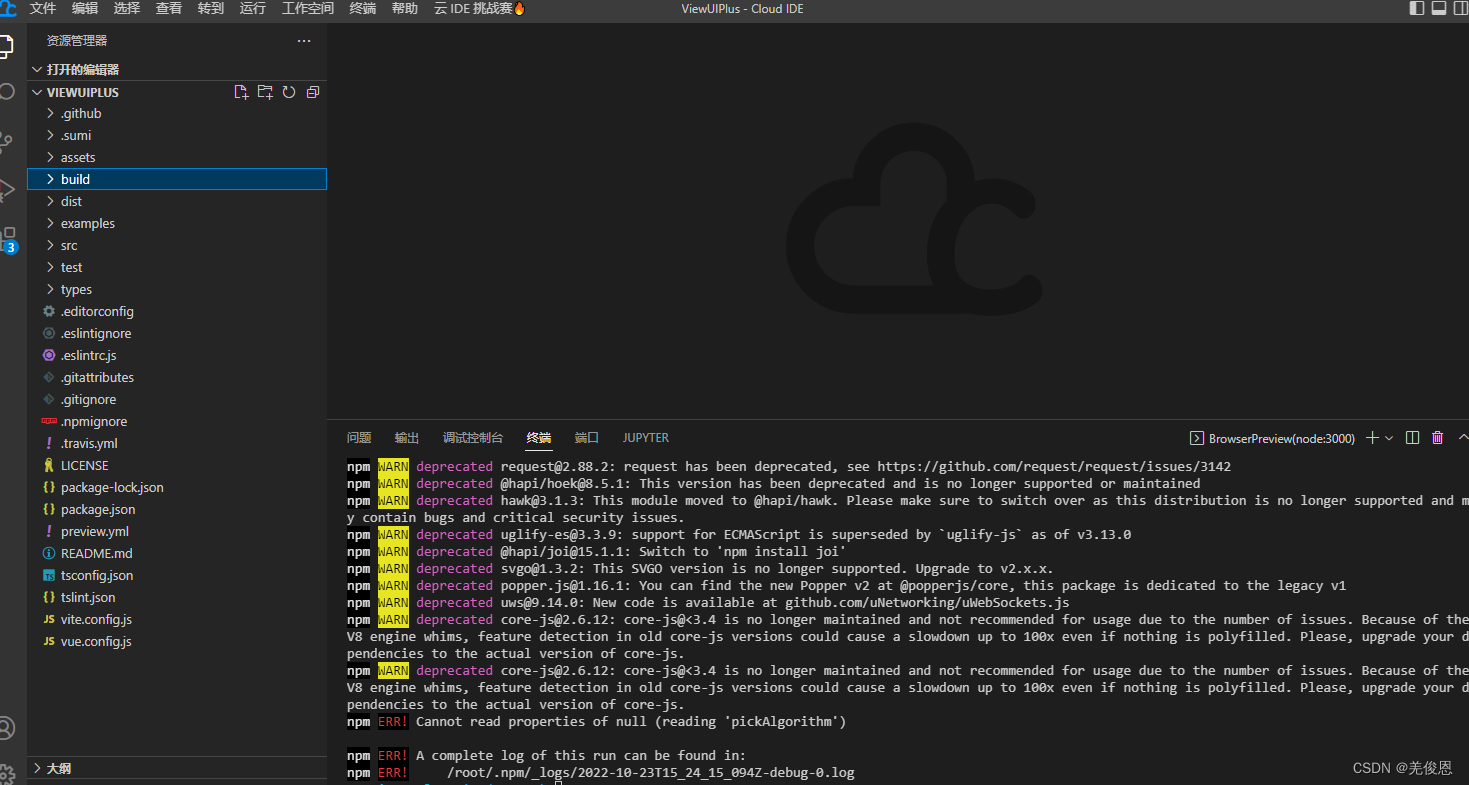Open the .eslintrc.js file
1469x785 pixels.
tap(177, 356)
